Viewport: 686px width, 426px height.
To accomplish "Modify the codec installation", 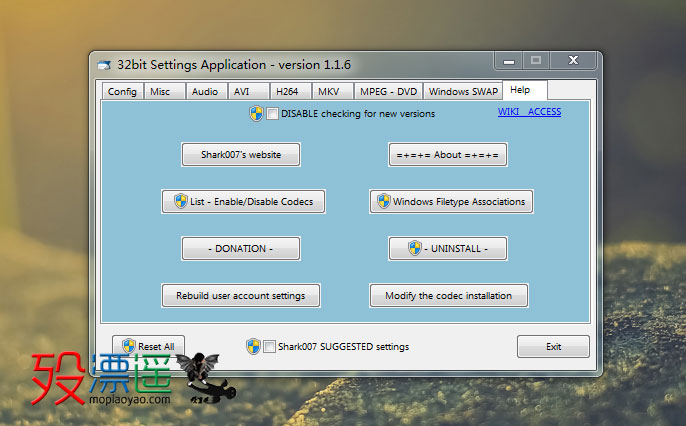I will (448, 296).
